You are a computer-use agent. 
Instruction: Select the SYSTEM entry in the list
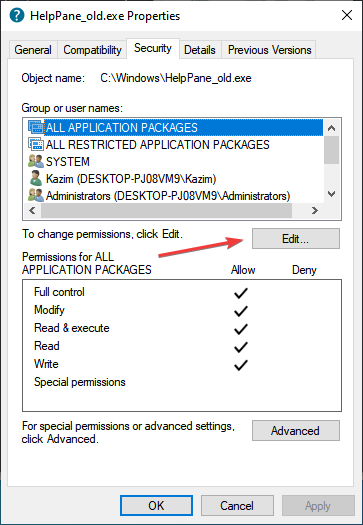click(68, 162)
